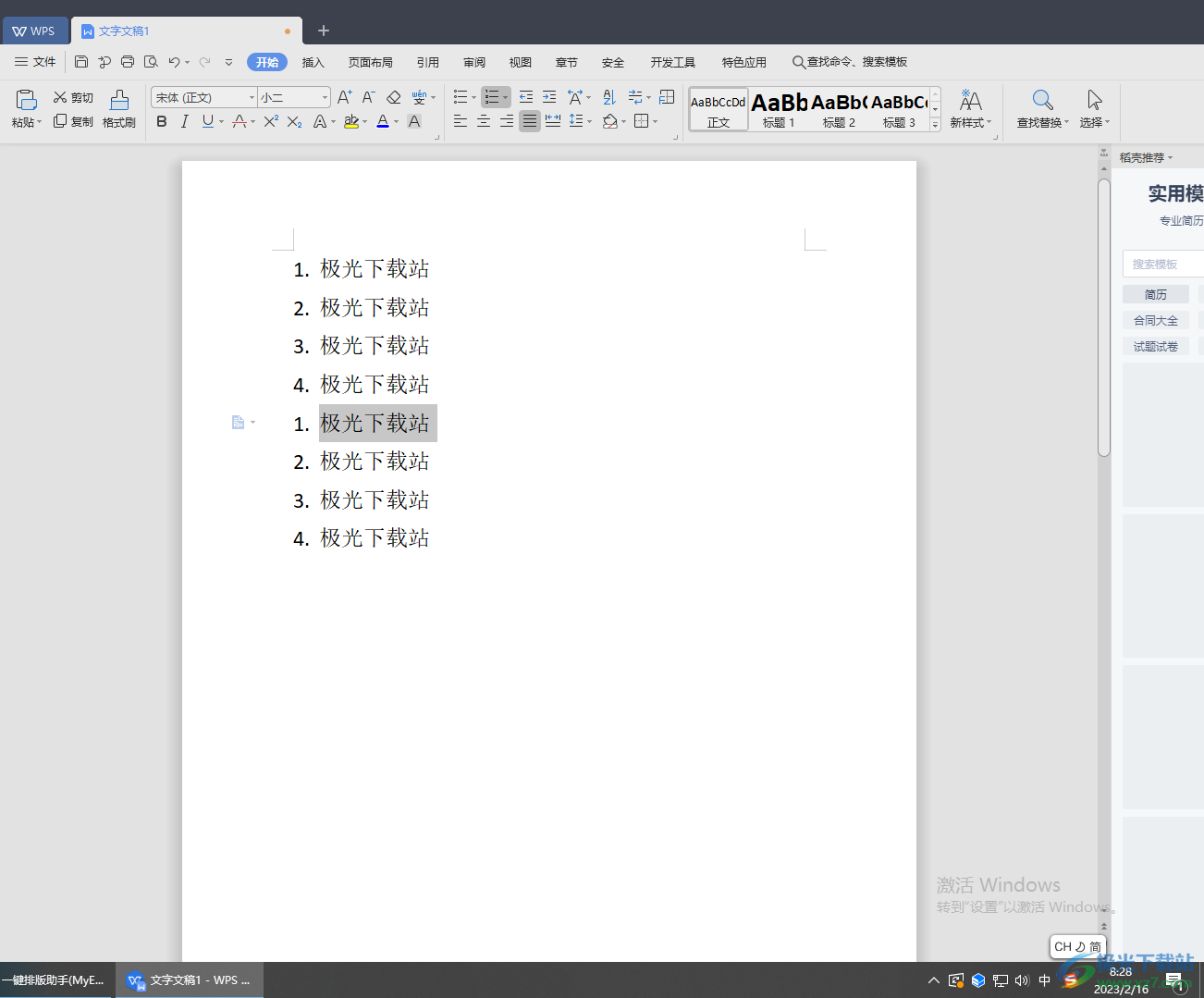The image size is (1204, 998).
Task: Open the paragraph shading fill dropdown
Action: [623, 121]
